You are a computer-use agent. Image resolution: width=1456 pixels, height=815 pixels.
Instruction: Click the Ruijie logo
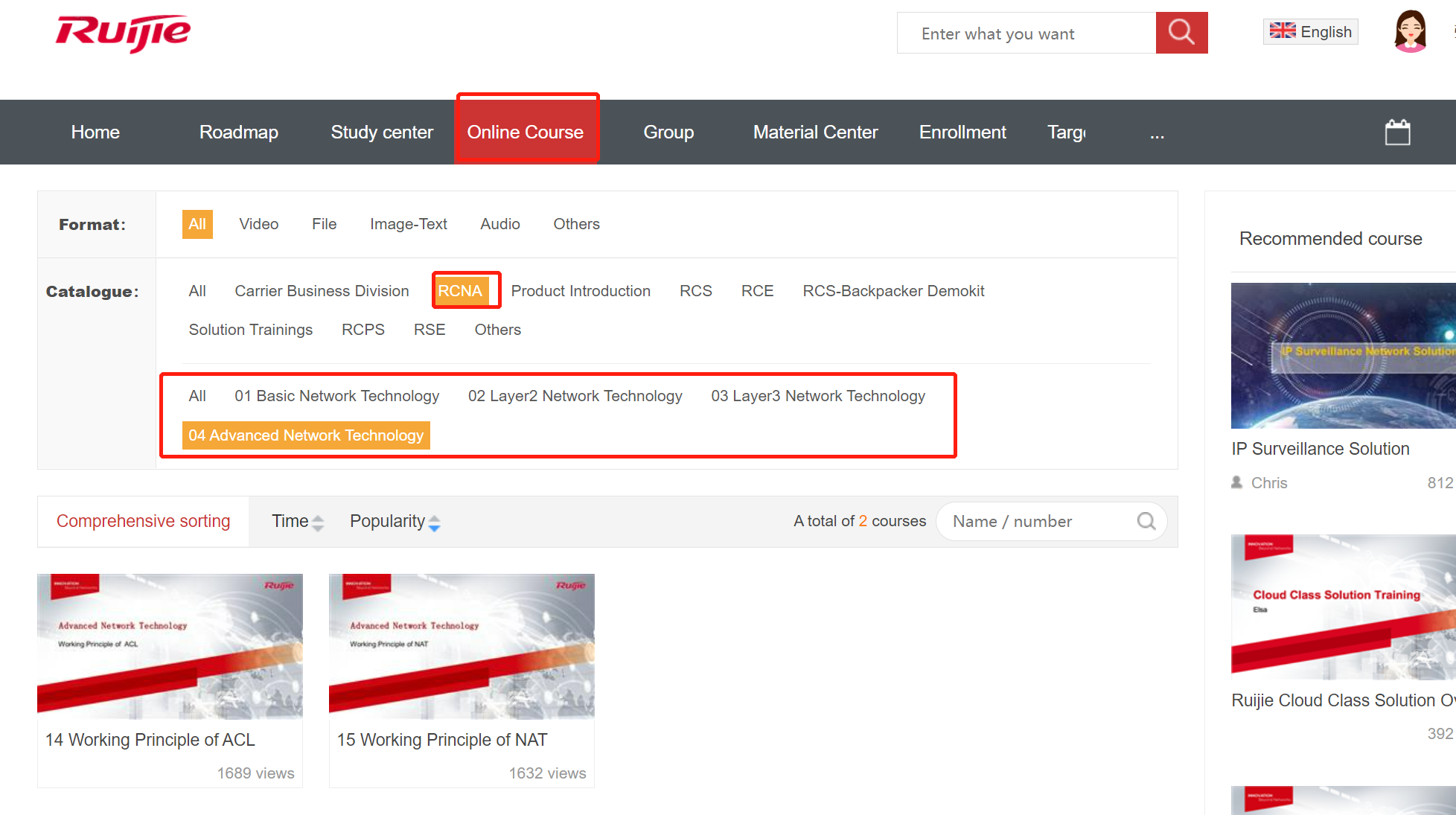tap(123, 33)
